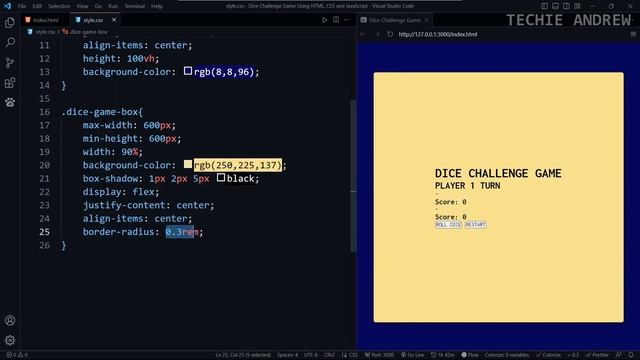Open the browser preview menu icon
This screenshot has height=360, width=640.
(x=633, y=34)
